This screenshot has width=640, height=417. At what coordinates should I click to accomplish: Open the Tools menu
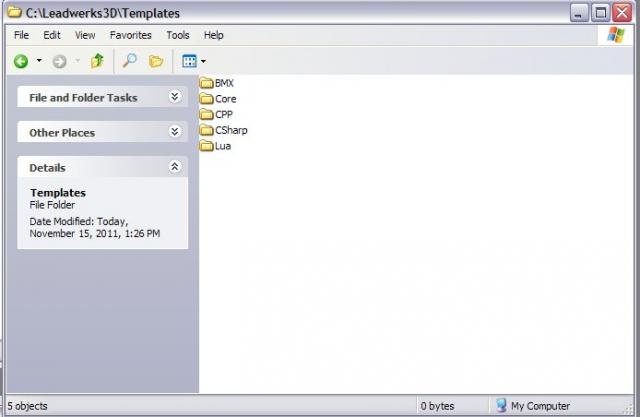coord(178,35)
